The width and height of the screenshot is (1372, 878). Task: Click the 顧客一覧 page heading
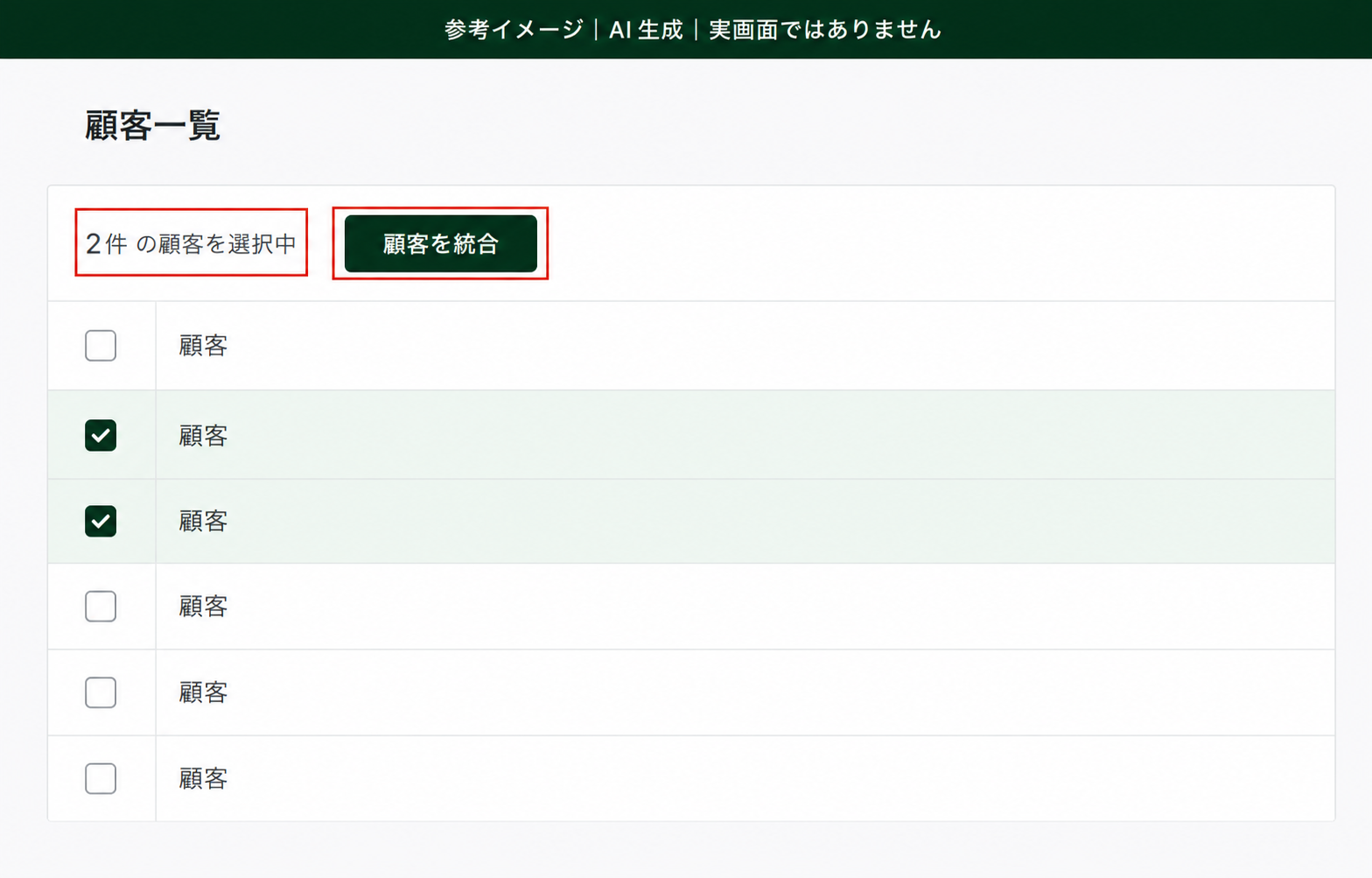pos(152,125)
